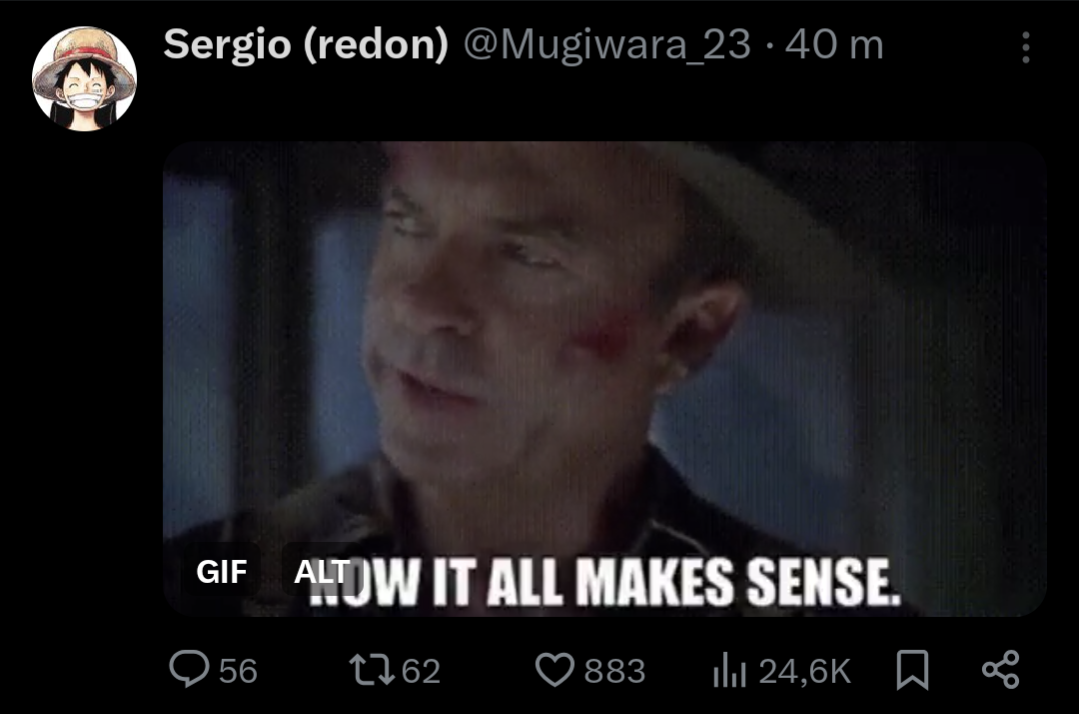Open the tweet via 40 m timestamp

click(834, 45)
